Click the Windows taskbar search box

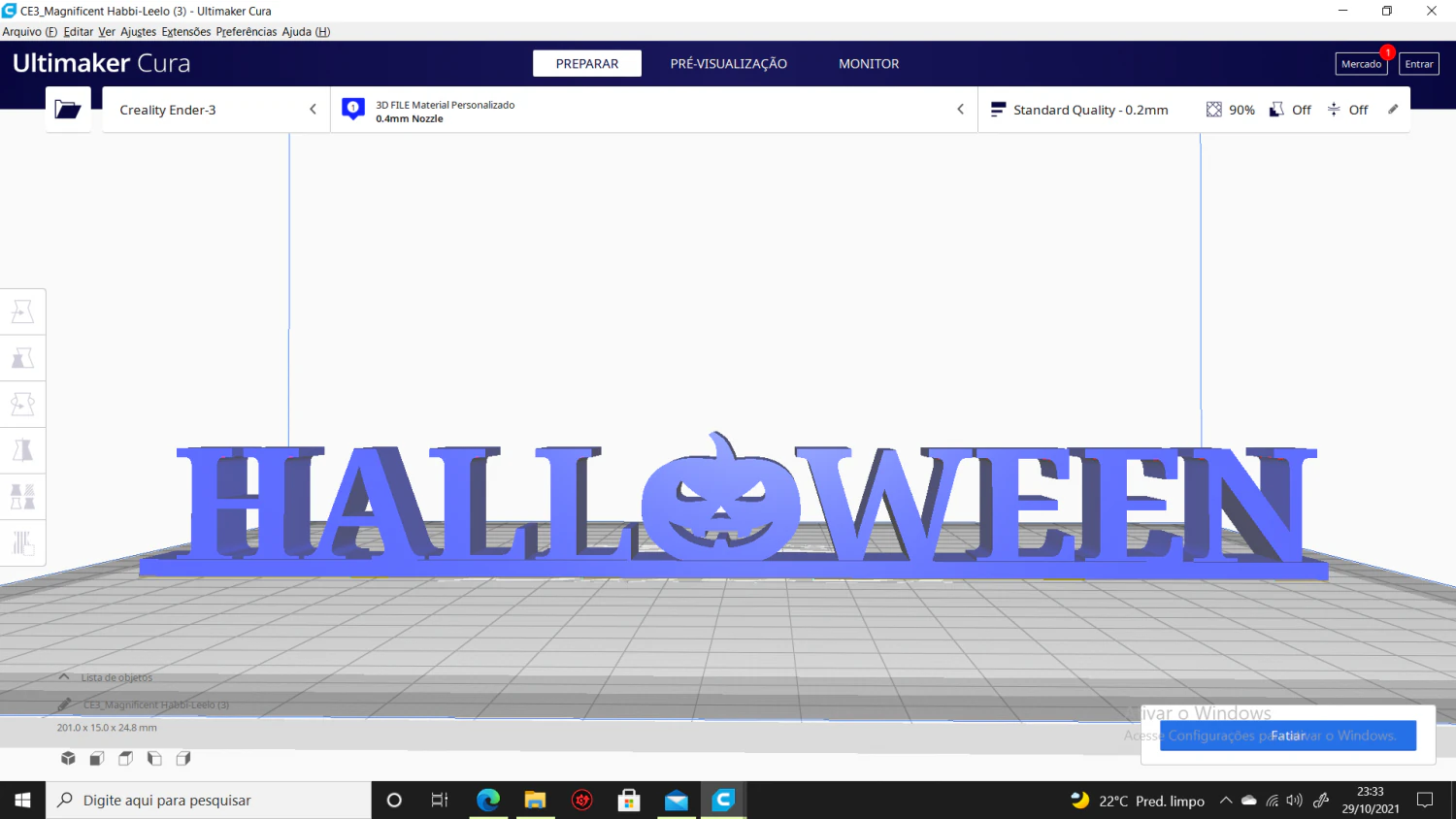point(209,800)
